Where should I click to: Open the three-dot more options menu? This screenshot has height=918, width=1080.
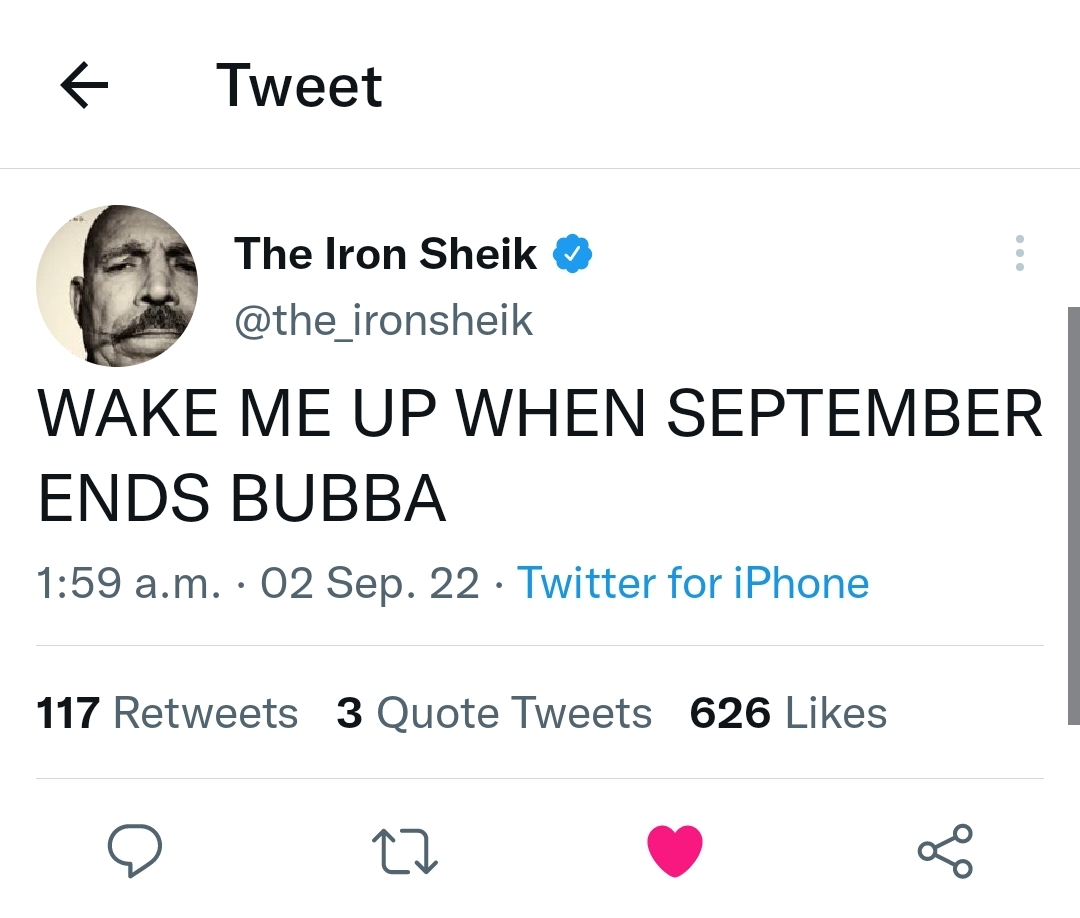pos(1019,254)
